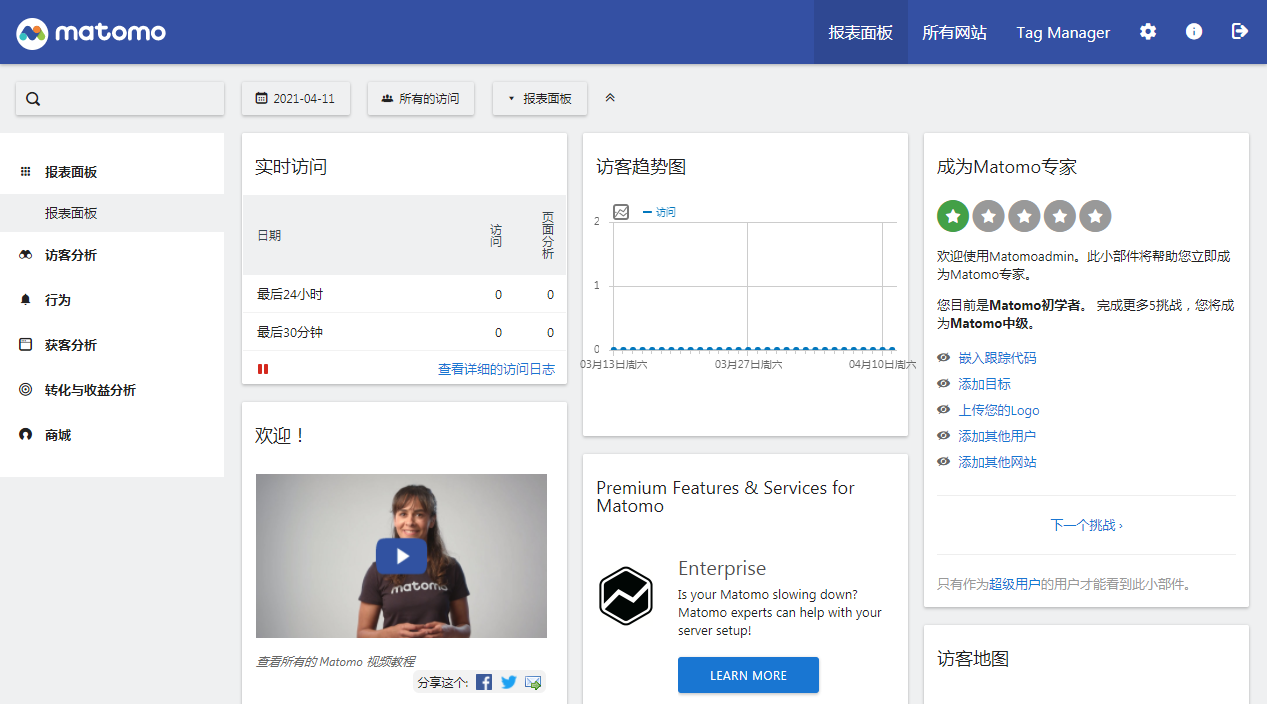Open 所有网站 in the top navigation
1267x704 pixels.
(954, 32)
